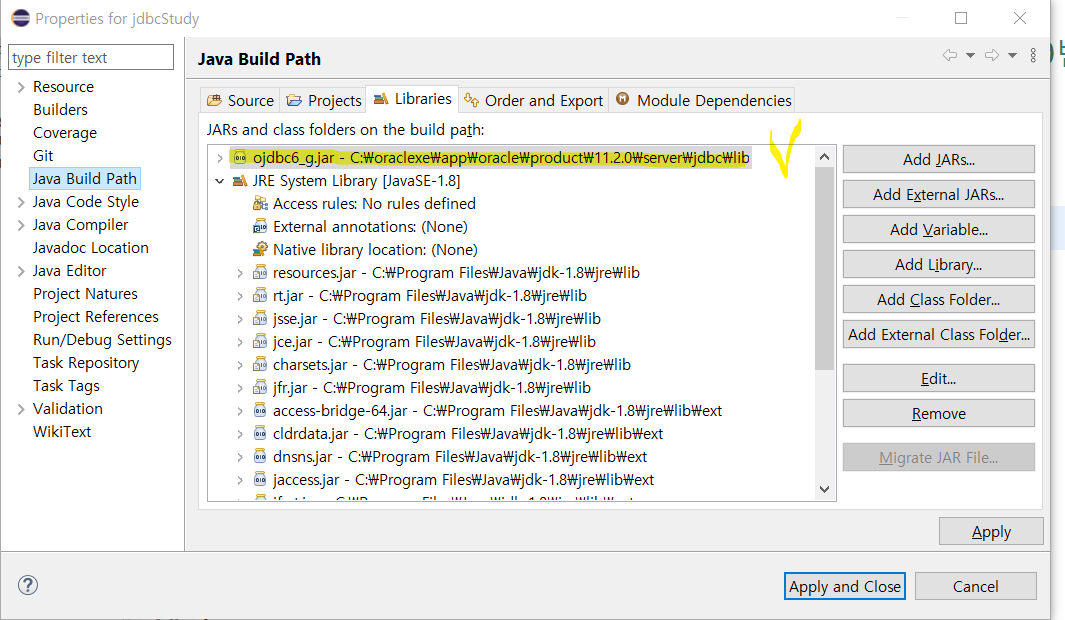Click the Apply button

pyautogui.click(x=991, y=532)
